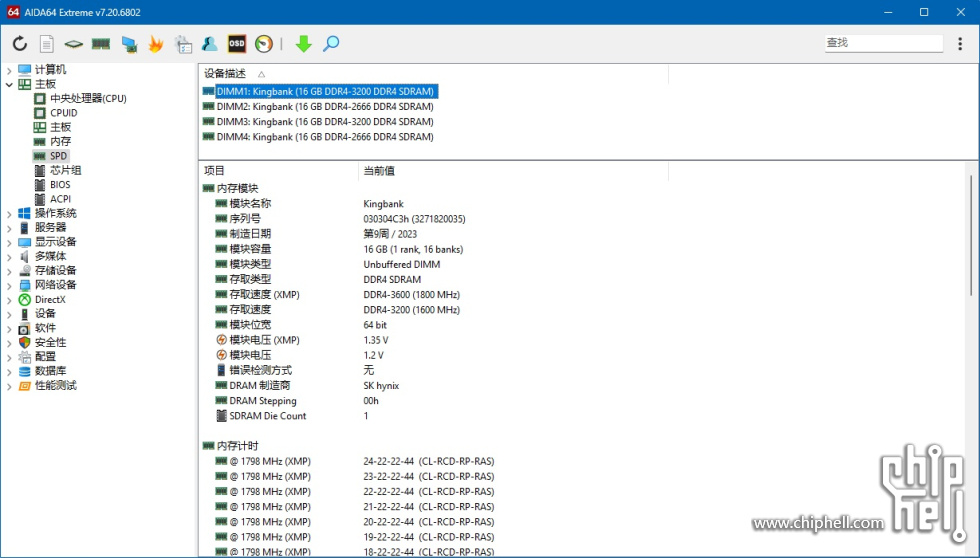The height and width of the screenshot is (558, 980).
Task: Select the 内存 tree item
Action: pos(61,141)
